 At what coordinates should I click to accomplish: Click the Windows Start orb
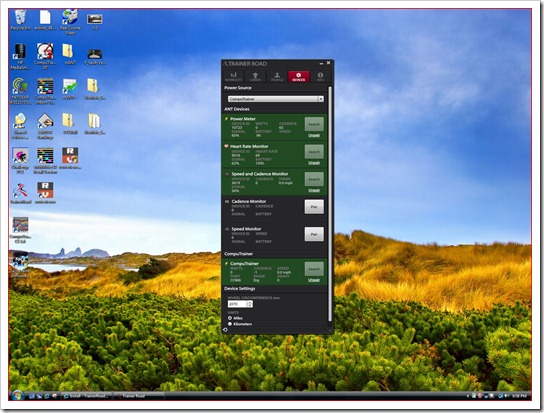pyautogui.click(x=17, y=395)
